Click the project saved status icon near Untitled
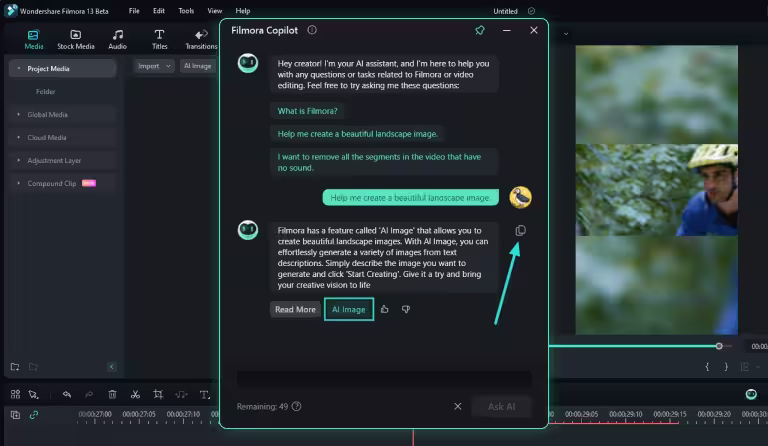 click(531, 11)
